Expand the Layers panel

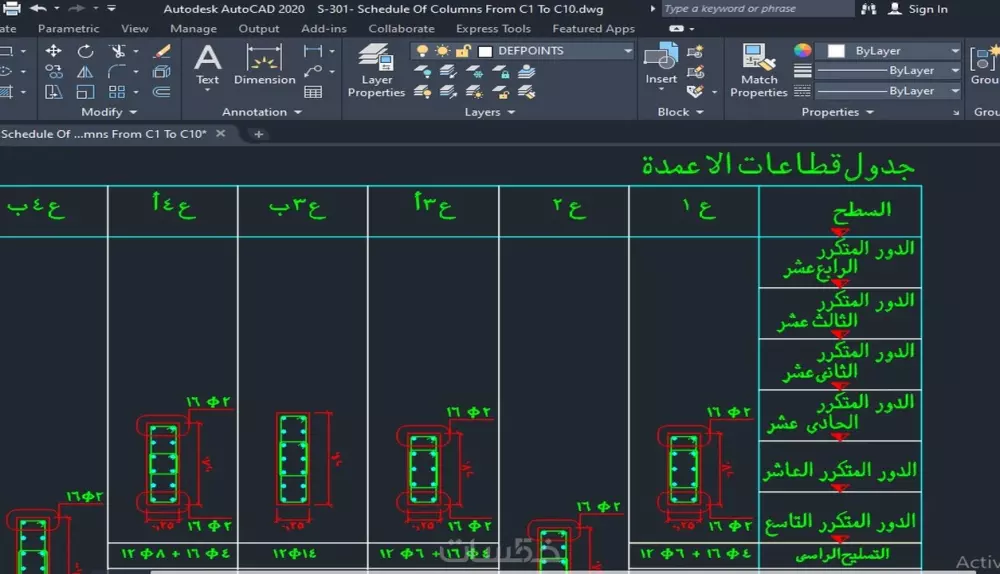490,112
